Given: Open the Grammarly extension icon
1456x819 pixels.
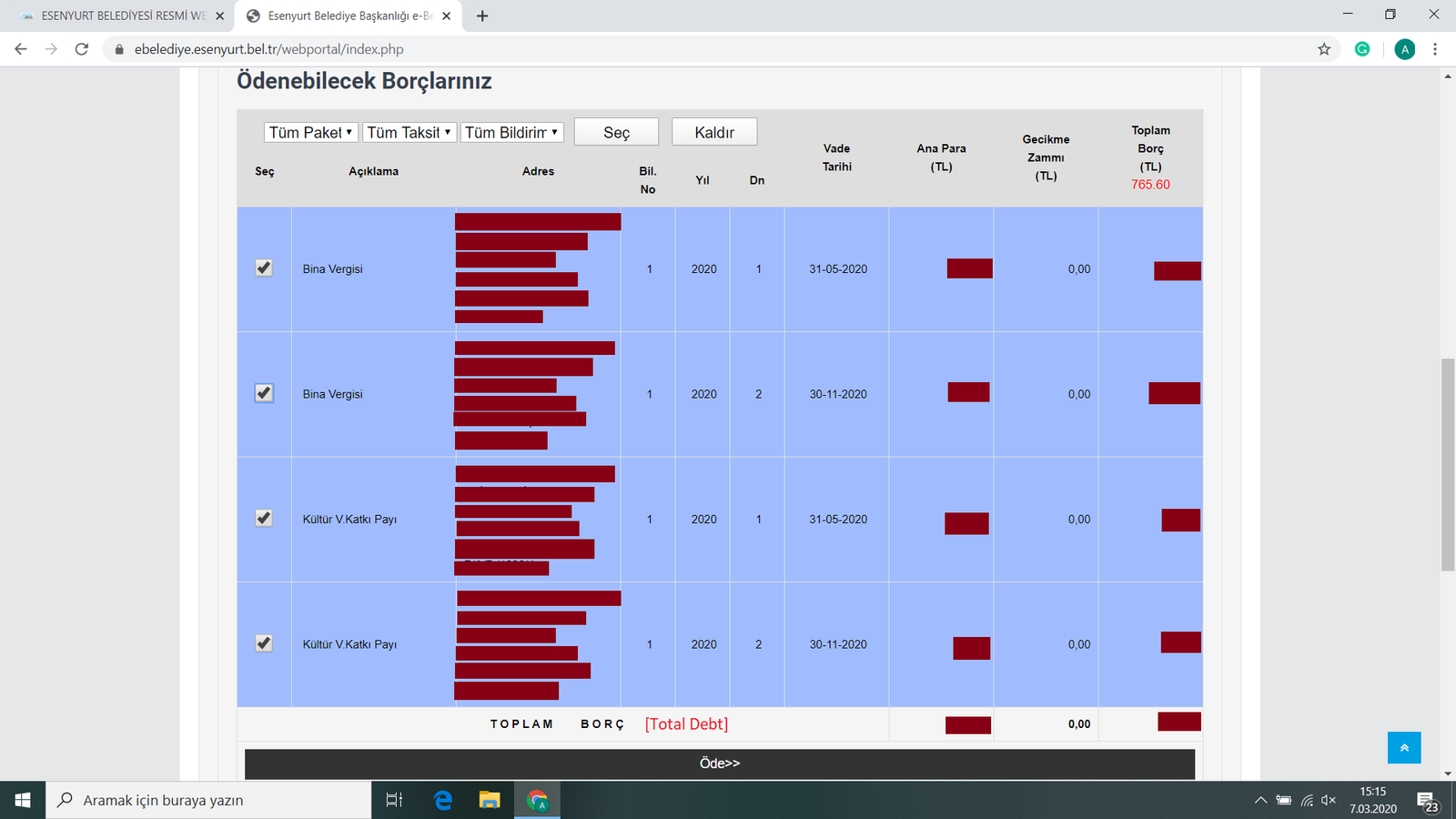Looking at the screenshot, I should click(1362, 49).
